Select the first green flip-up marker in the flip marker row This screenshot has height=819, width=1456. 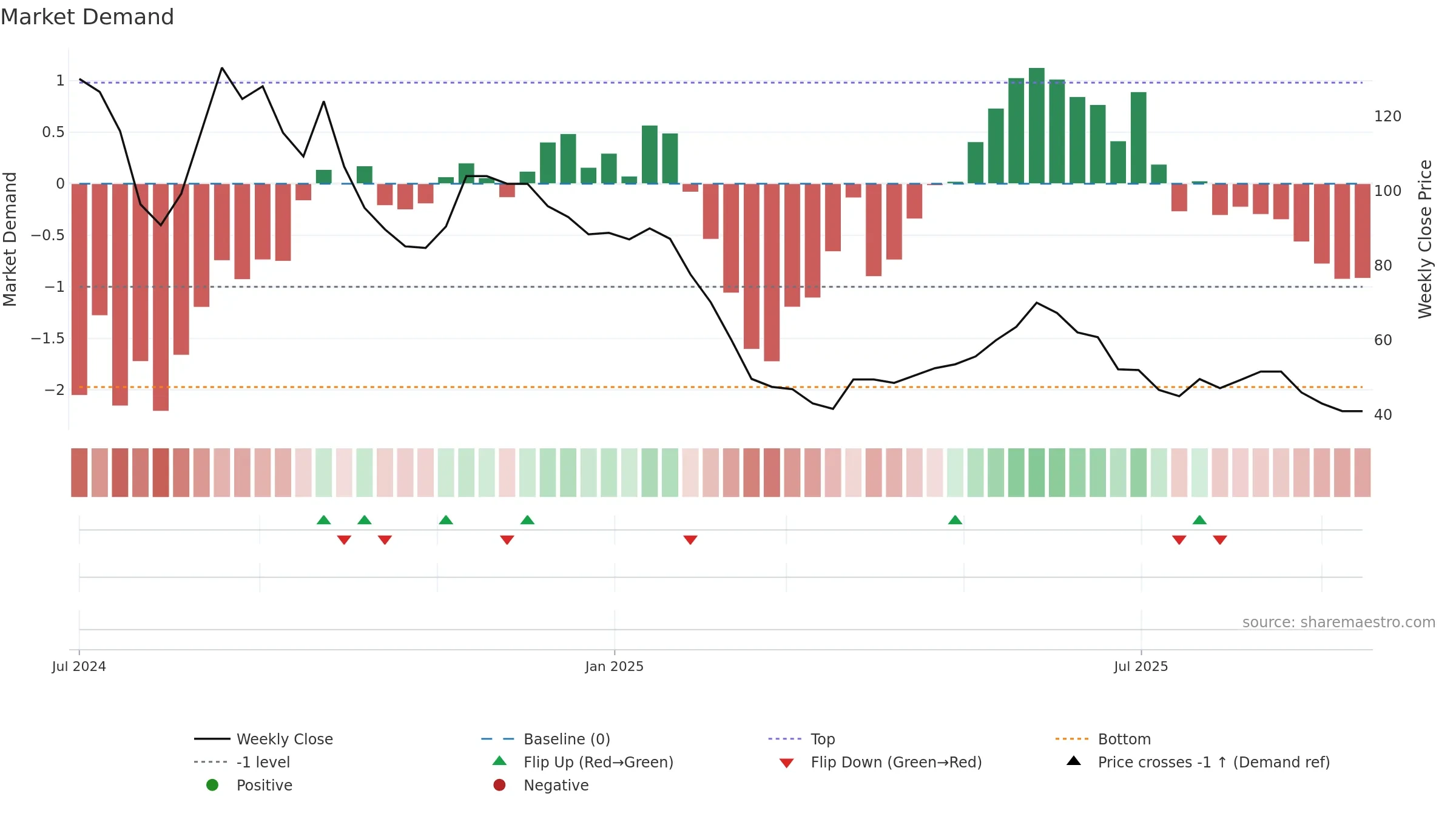[x=324, y=520]
